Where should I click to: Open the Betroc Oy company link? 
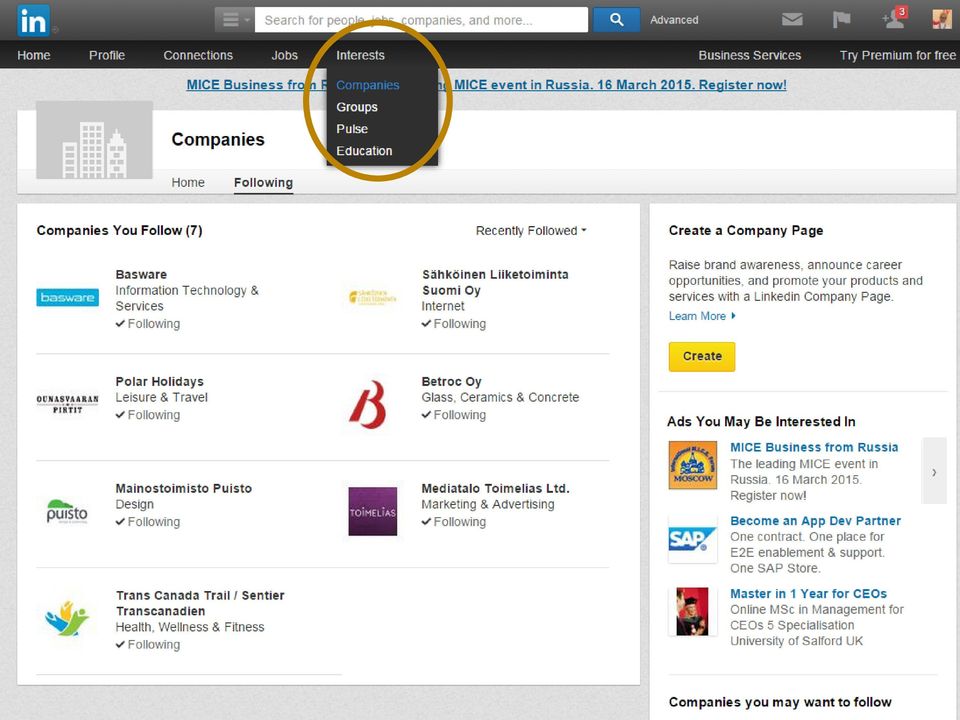tap(451, 381)
